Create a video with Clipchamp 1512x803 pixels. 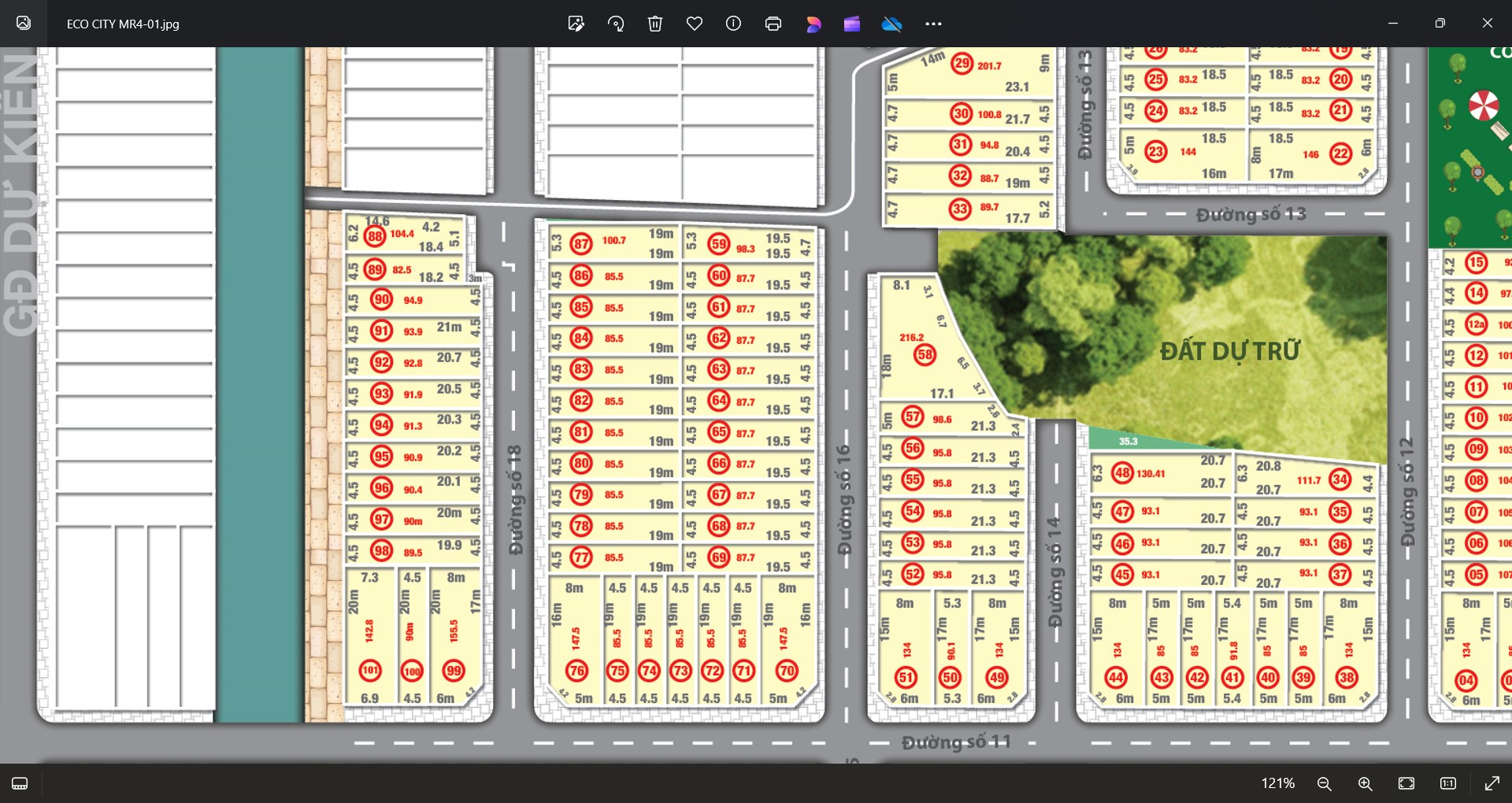click(x=852, y=24)
